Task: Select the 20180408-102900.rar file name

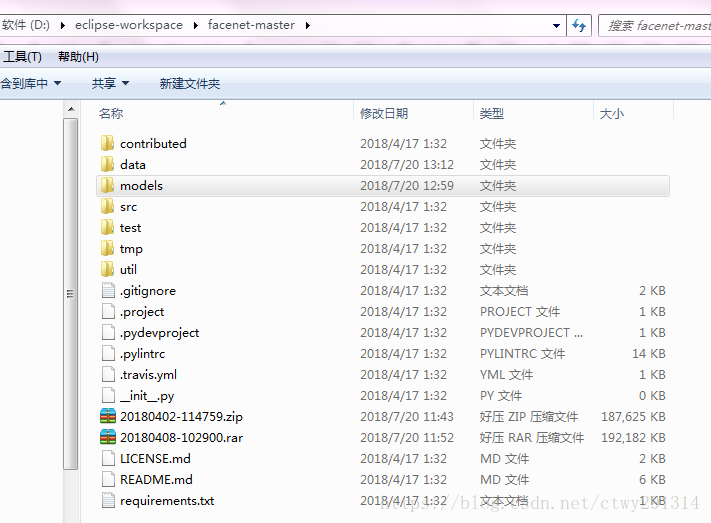Action: click(181, 438)
